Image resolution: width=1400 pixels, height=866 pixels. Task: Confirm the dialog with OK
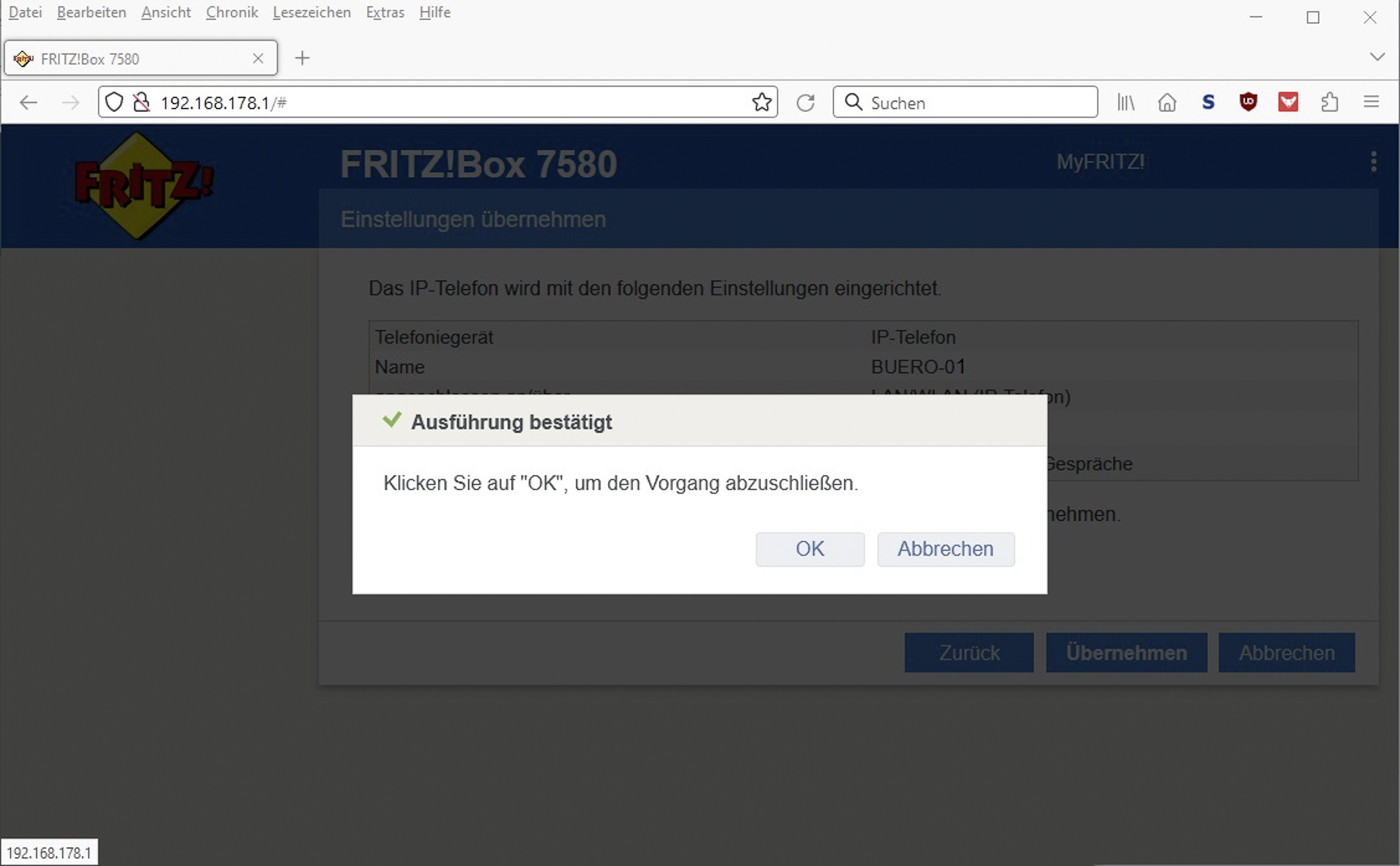[809, 549]
